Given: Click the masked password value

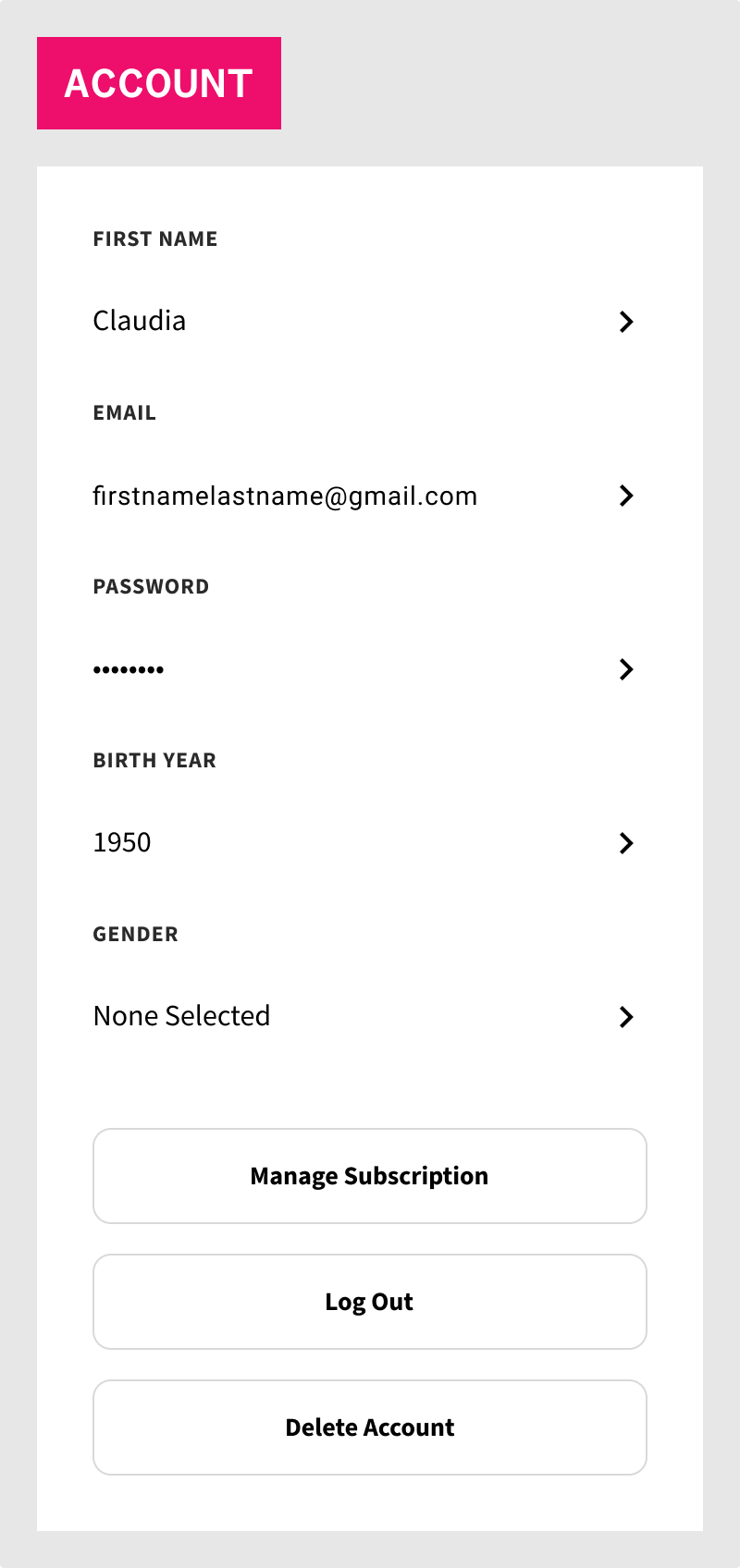Looking at the screenshot, I should [x=129, y=669].
